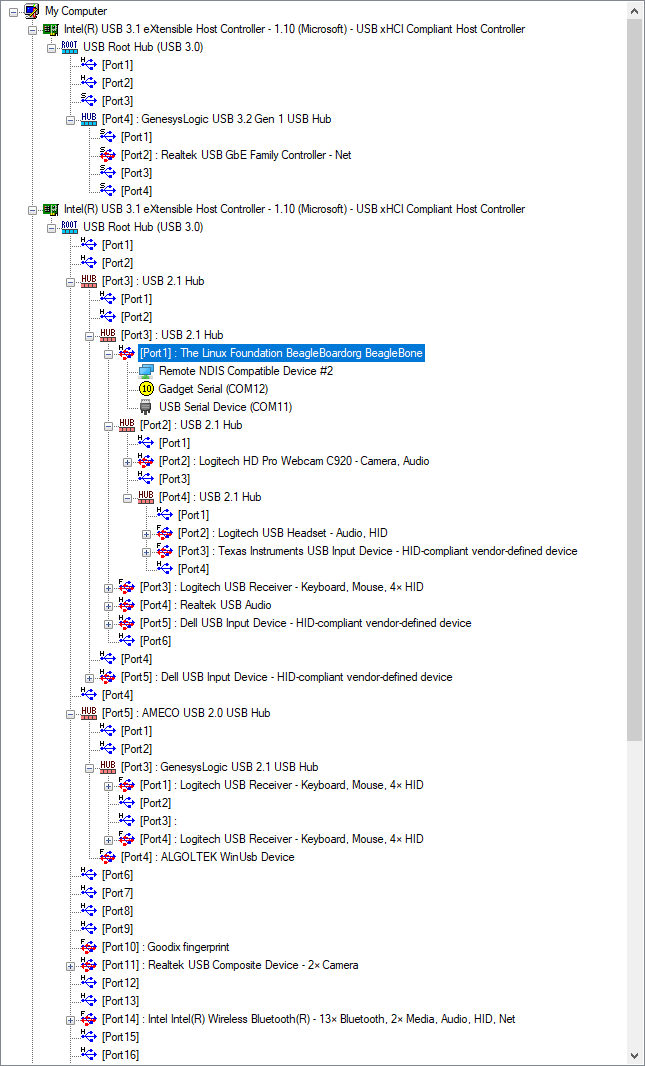The image size is (645, 1066).
Task: Click the USB icon for Logitech HD Pro Webcam C920
Action: (x=145, y=461)
